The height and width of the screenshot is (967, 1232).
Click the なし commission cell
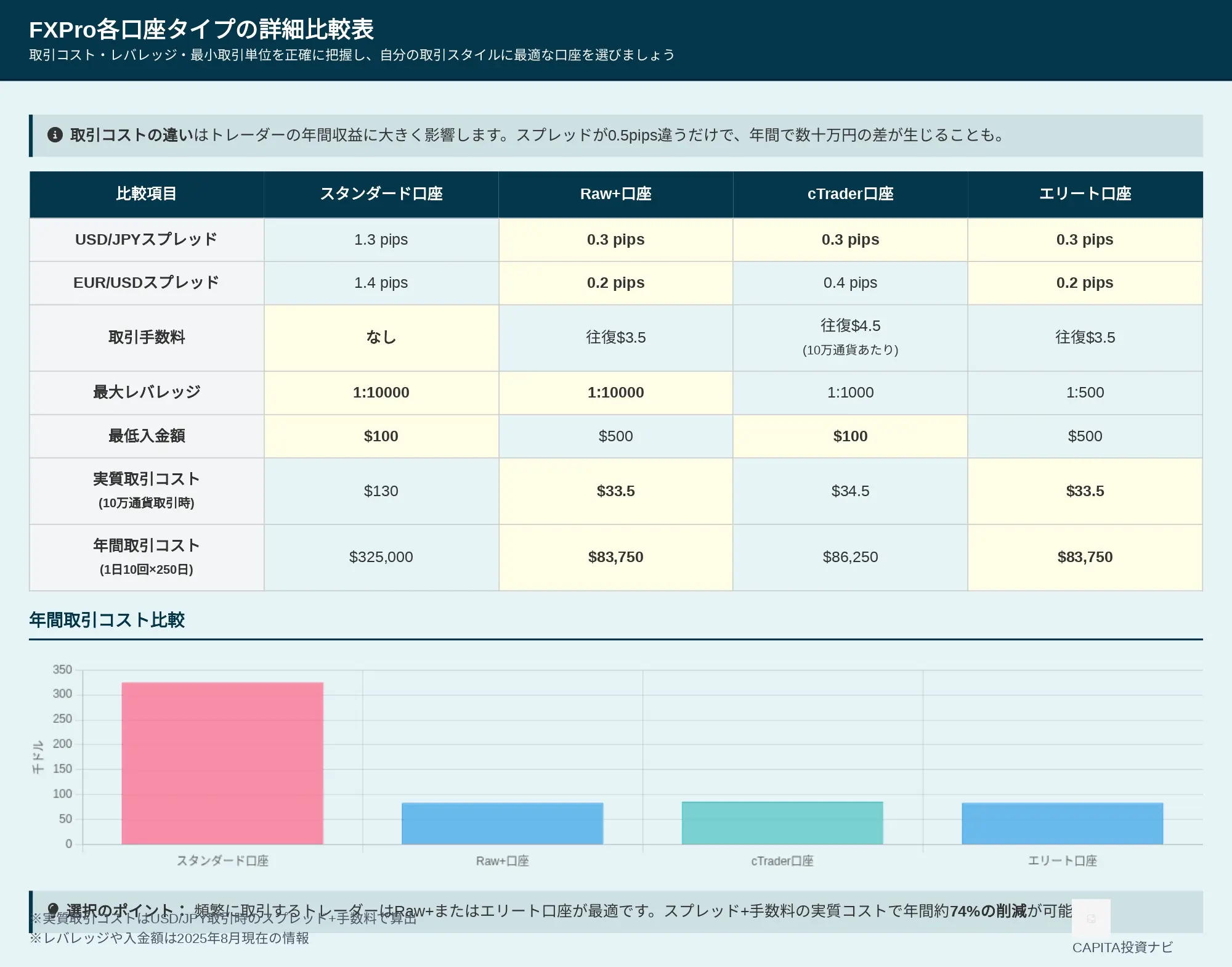(381, 338)
